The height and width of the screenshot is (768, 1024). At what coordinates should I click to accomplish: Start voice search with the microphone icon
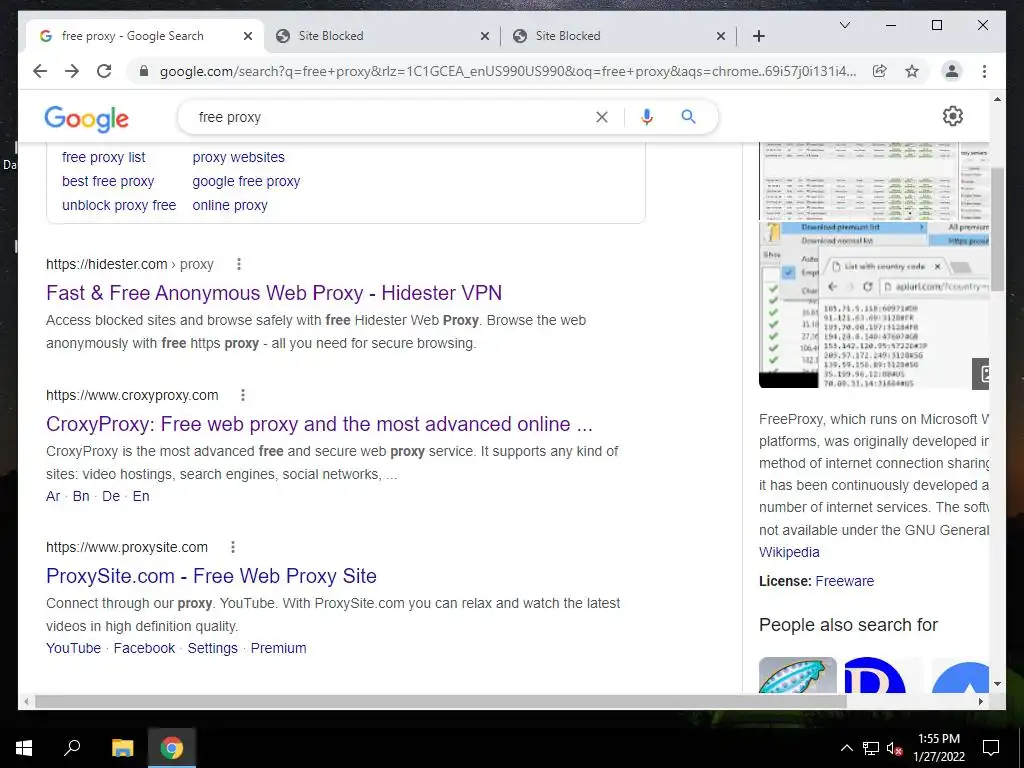[647, 117]
